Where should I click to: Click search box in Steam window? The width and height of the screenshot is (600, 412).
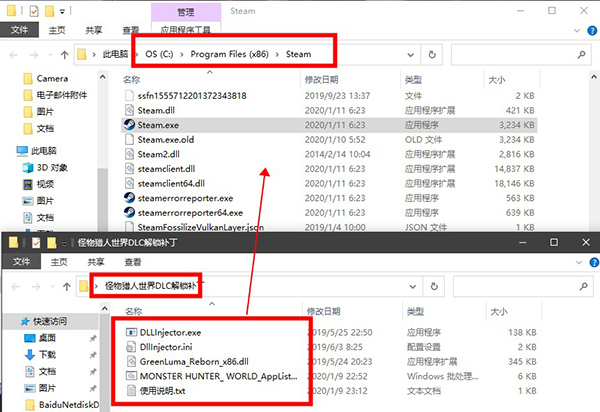point(522,55)
